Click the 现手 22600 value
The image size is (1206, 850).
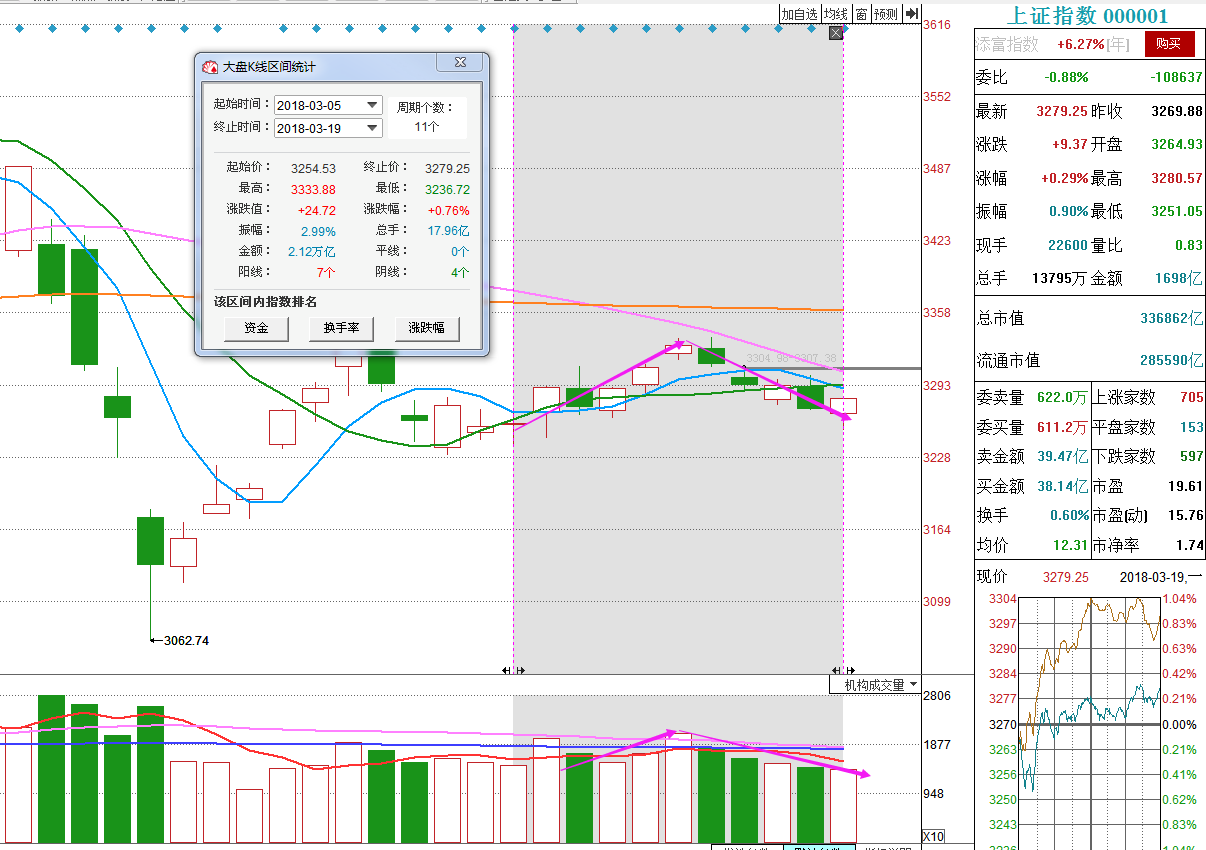pyautogui.click(x=1068, y=245)
